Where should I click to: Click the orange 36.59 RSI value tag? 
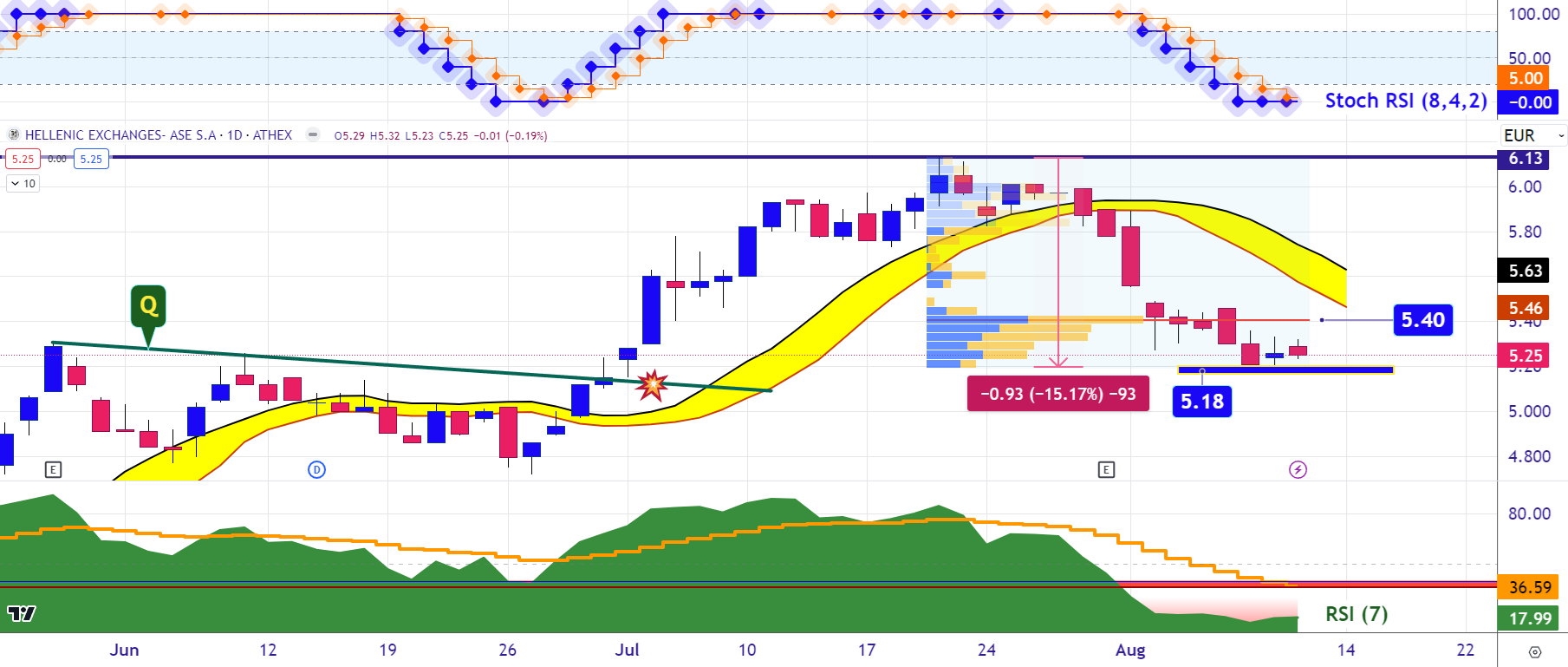(1530, 587)
